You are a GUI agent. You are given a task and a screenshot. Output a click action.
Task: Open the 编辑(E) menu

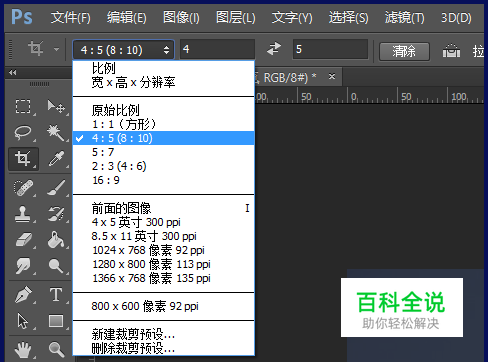pos(126,17)
